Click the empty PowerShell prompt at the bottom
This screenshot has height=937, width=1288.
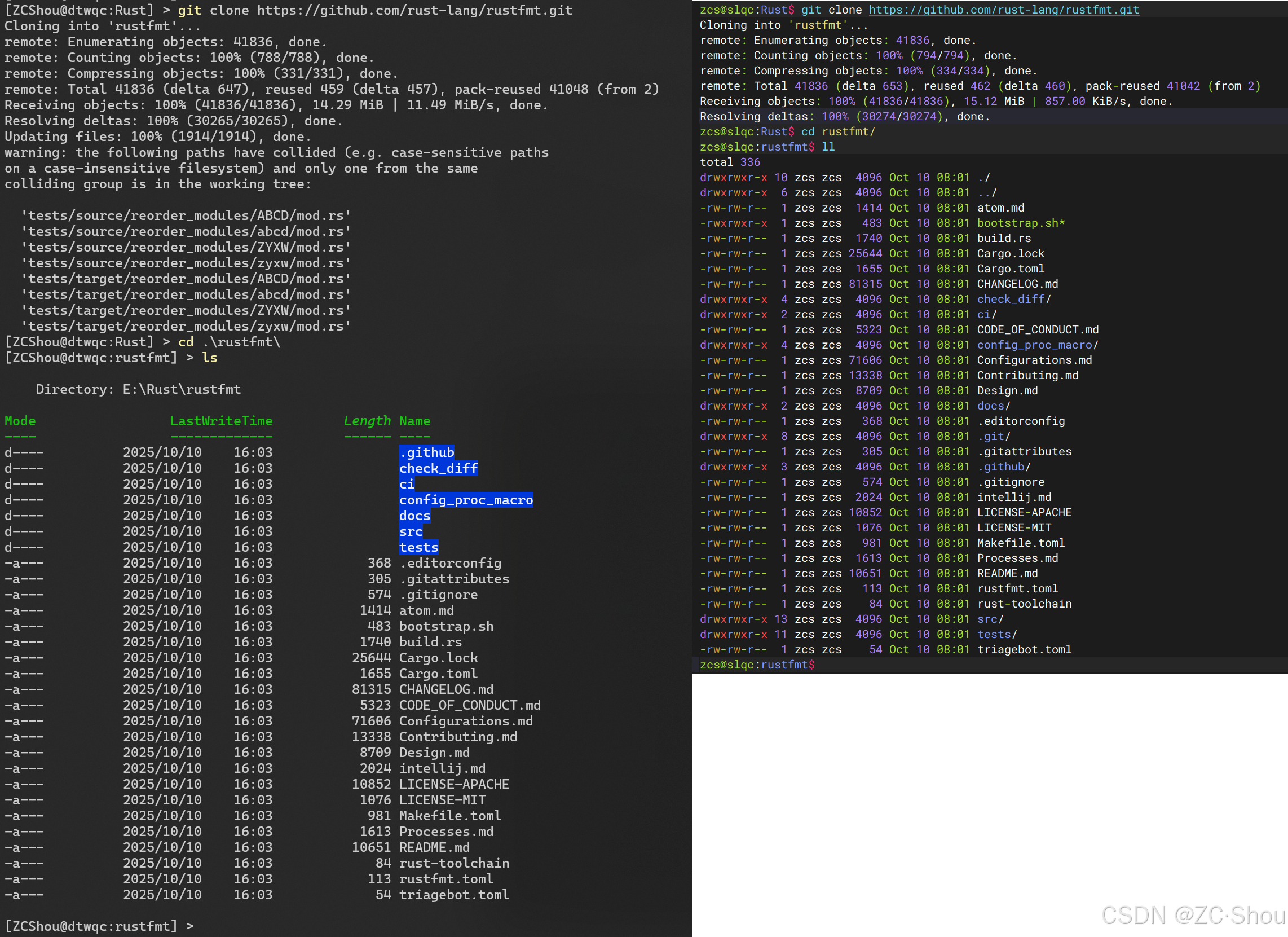point(99,926)
